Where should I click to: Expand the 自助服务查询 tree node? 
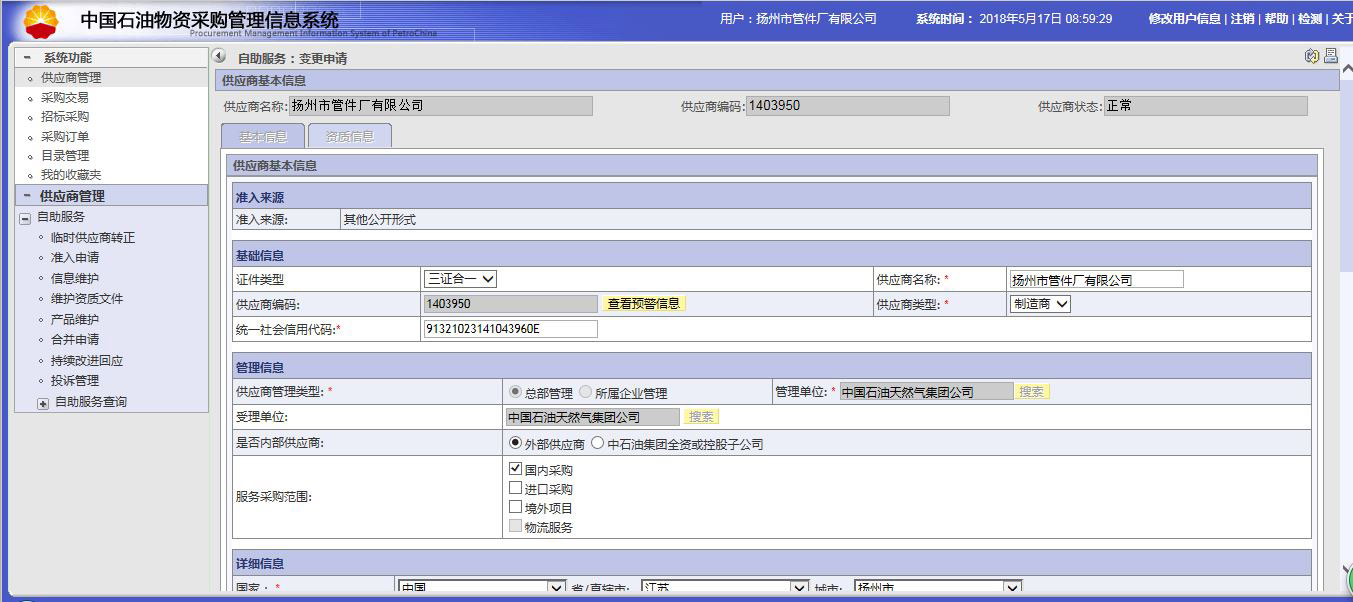pos(43,403)
